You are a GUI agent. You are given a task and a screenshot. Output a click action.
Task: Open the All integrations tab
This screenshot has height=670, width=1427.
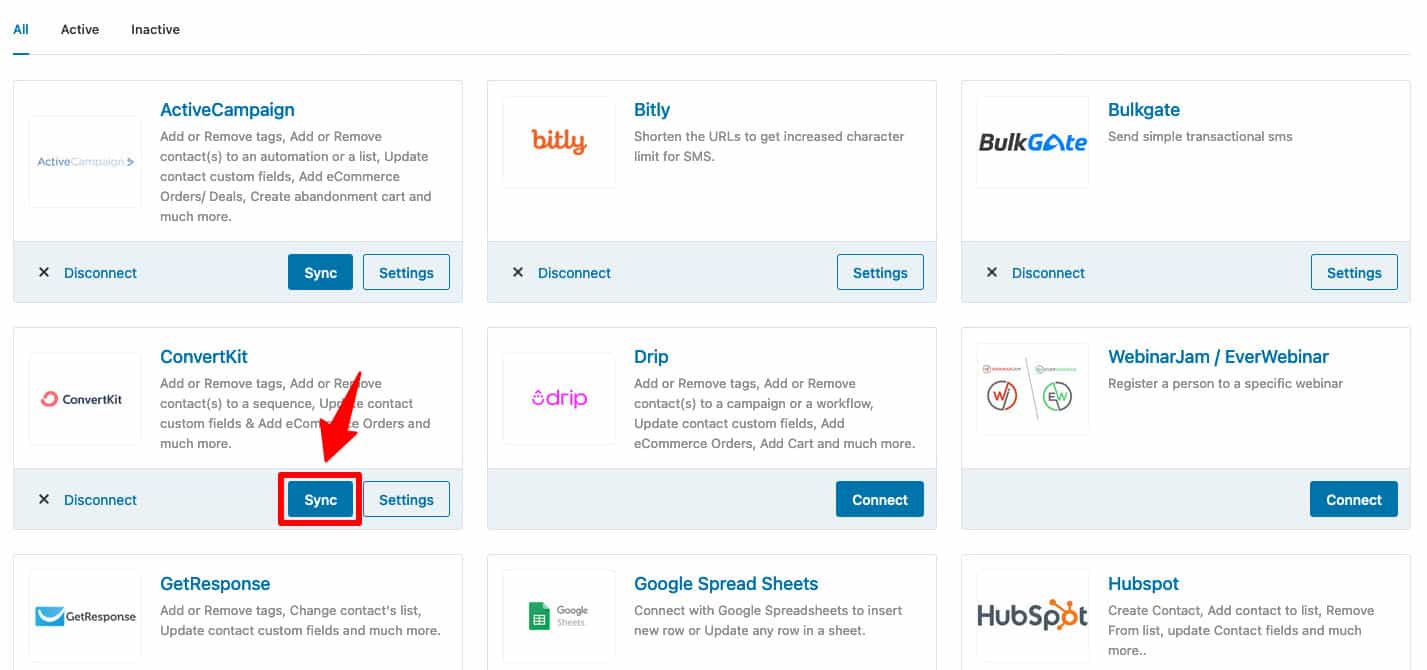coord(20,29)
